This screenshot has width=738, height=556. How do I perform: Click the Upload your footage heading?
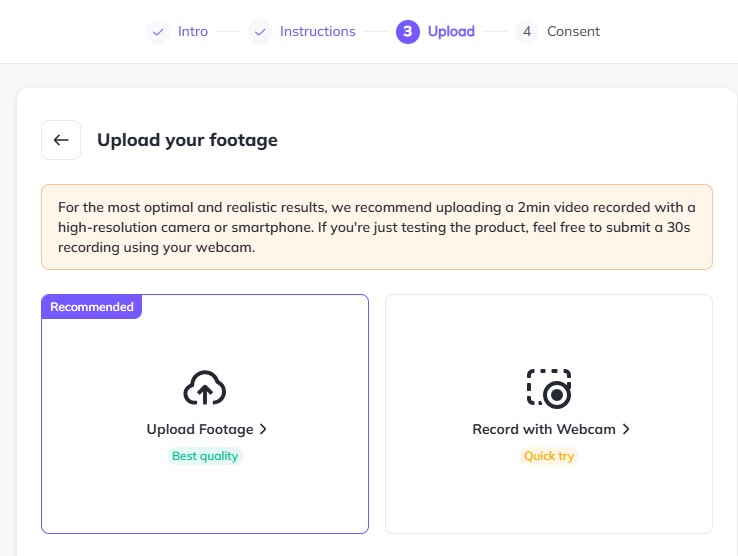click(187, 140)
